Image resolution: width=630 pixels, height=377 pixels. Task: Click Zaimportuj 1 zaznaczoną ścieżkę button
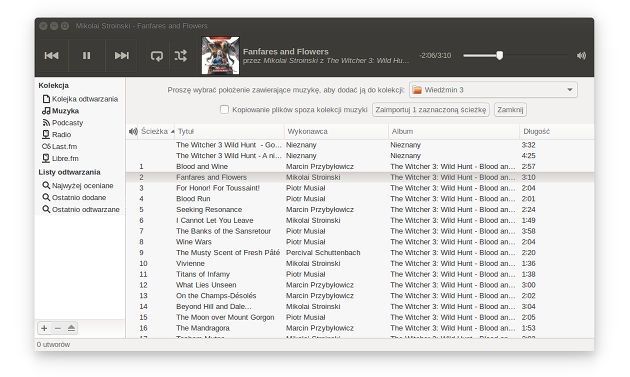coord(431,110)
